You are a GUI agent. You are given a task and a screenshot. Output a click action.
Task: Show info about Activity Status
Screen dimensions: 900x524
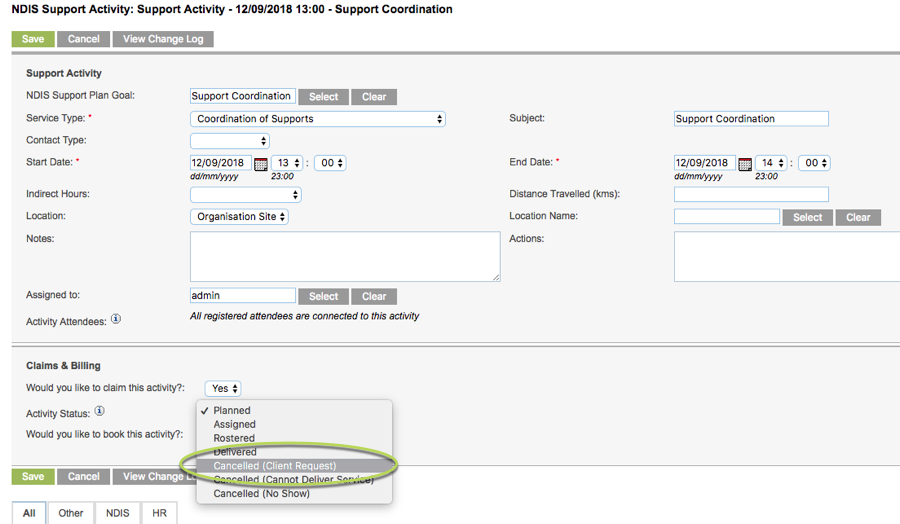99,411
